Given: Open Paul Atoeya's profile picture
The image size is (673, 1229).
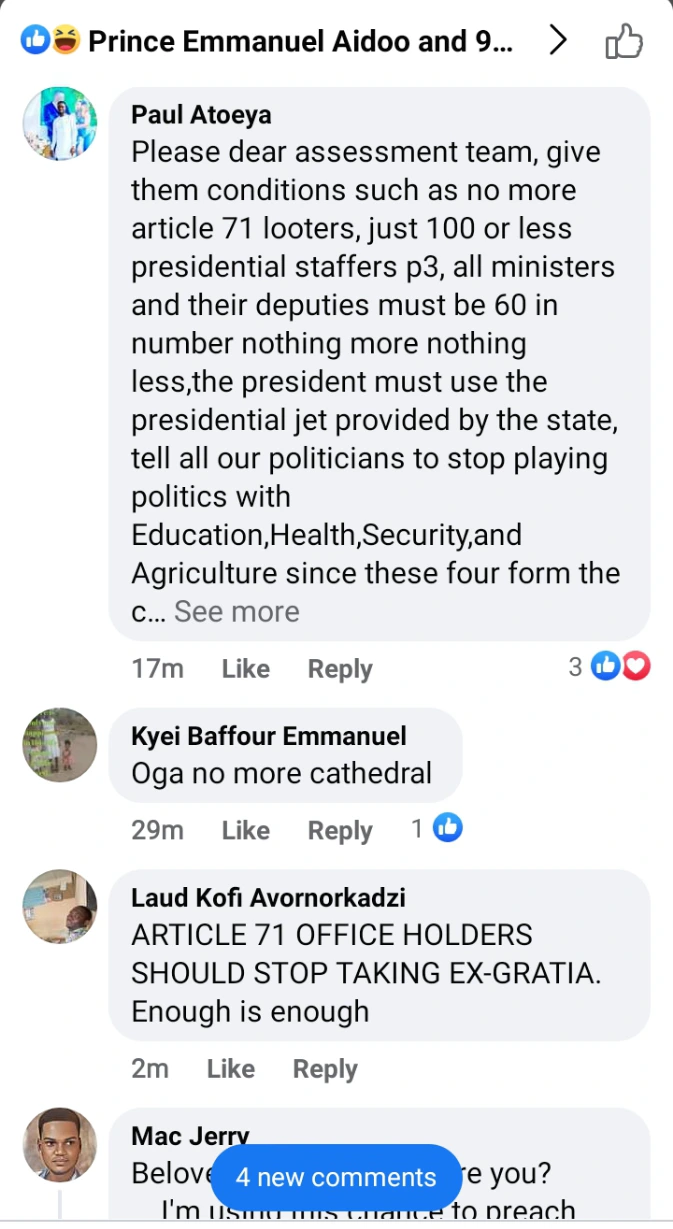Looking at the screenshot, I should (x=60, y=123).
